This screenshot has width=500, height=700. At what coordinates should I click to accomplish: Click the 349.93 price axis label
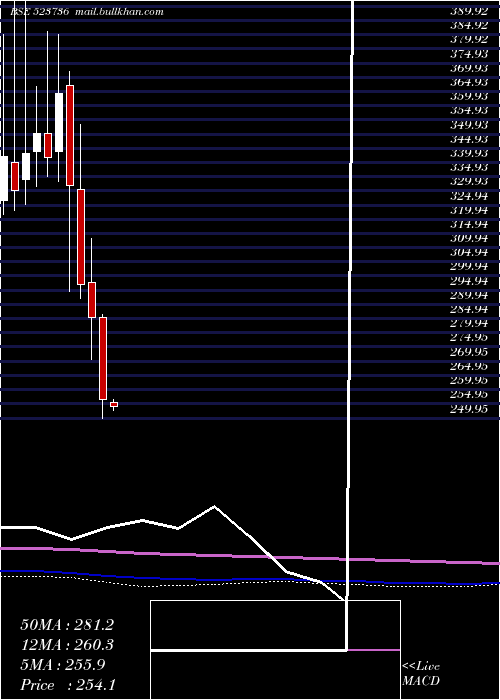tap(469, 125)
